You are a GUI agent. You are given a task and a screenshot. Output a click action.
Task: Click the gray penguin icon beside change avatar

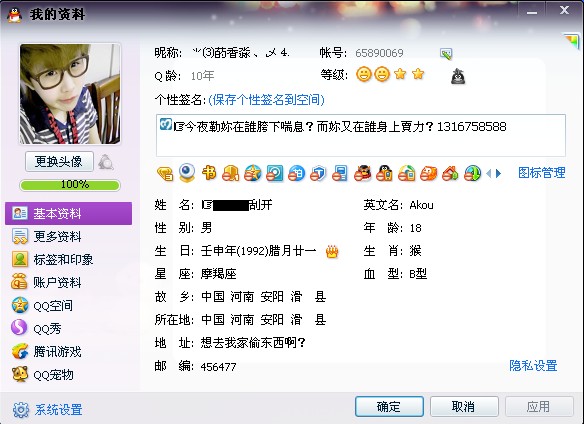(106, 162)
